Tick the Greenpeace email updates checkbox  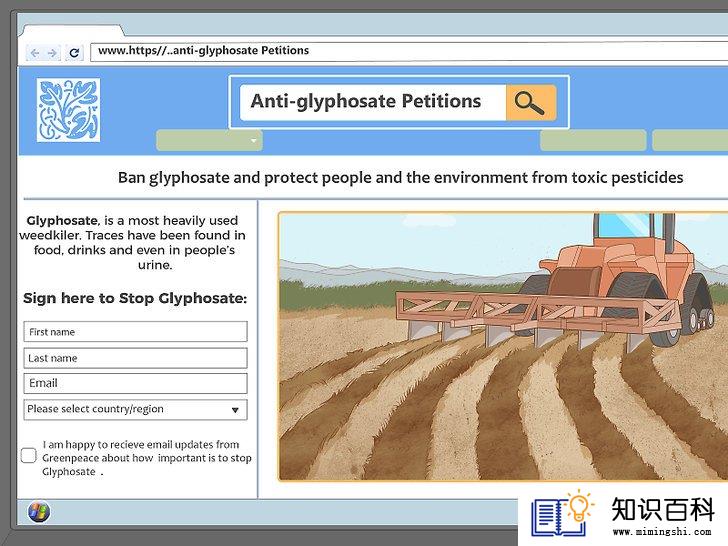(28, 455)
